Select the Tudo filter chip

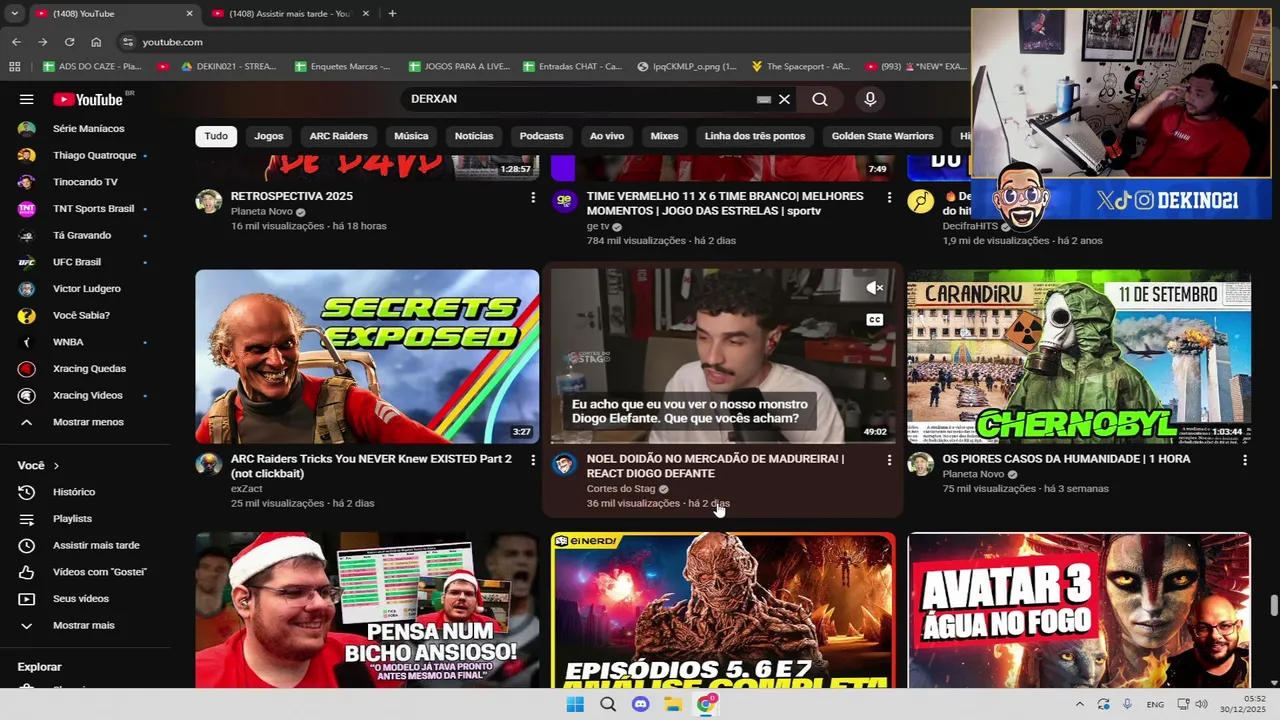216,136
